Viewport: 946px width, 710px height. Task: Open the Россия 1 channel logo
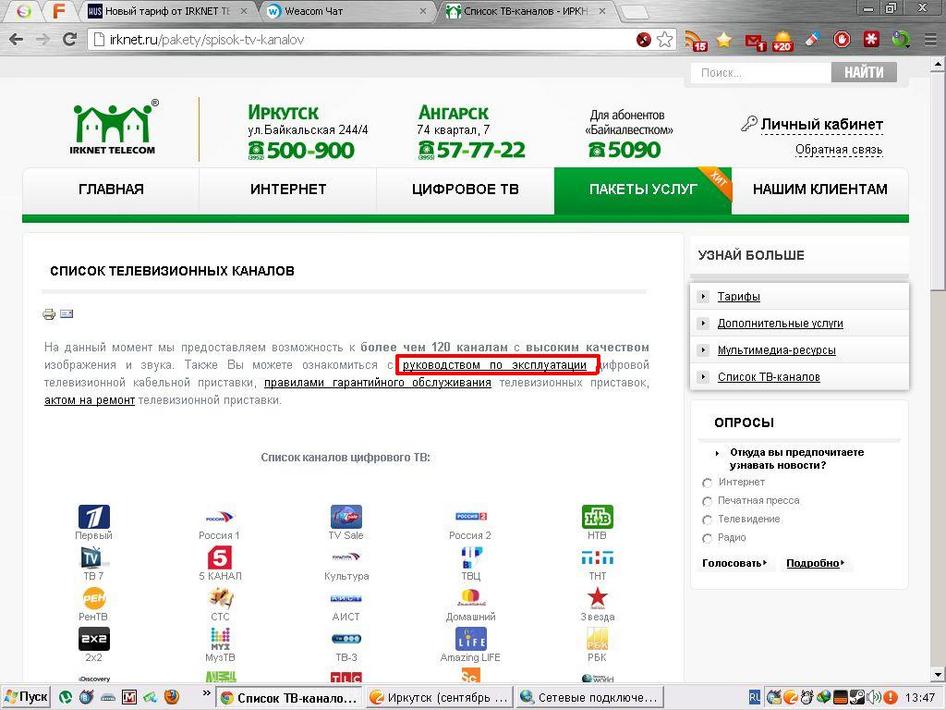[x=219, y=518]
